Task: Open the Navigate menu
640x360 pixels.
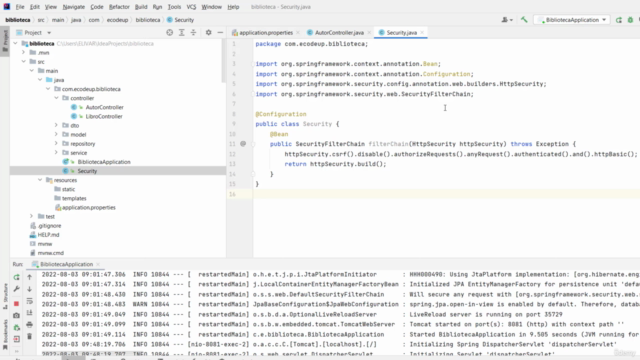Action: [x=73, y=7]
